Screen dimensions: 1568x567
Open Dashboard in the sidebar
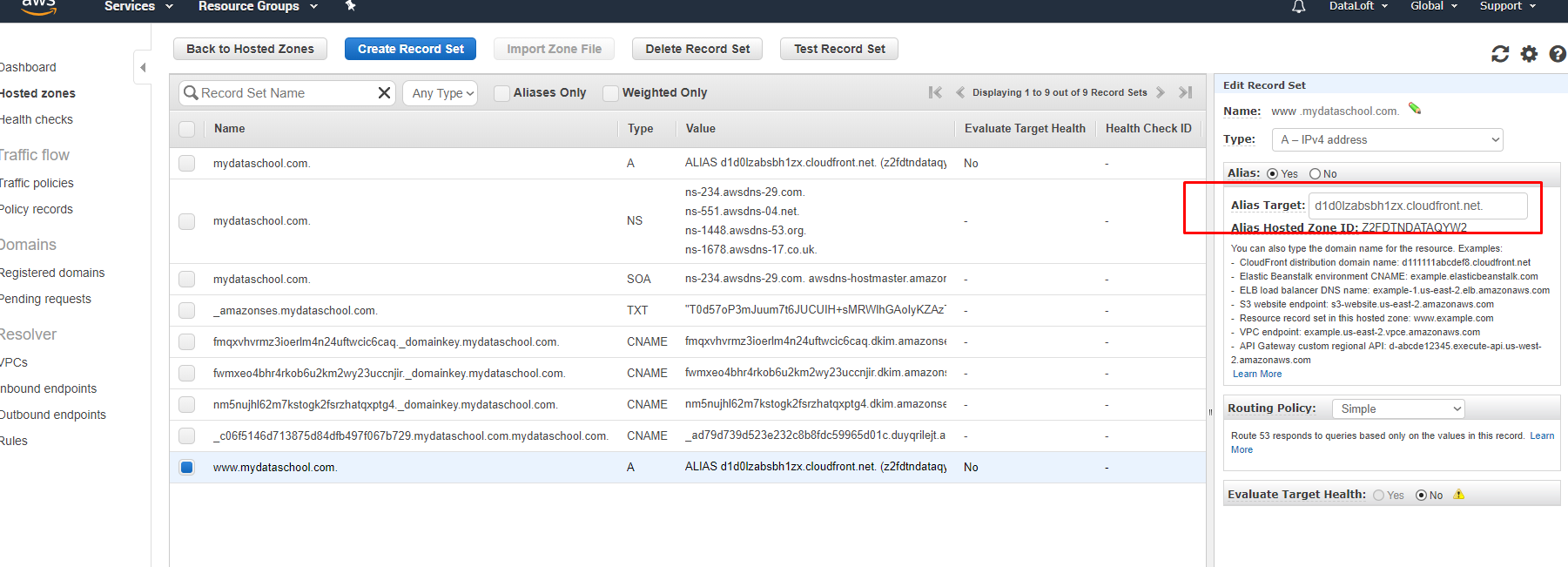click(x=28, y=67)
